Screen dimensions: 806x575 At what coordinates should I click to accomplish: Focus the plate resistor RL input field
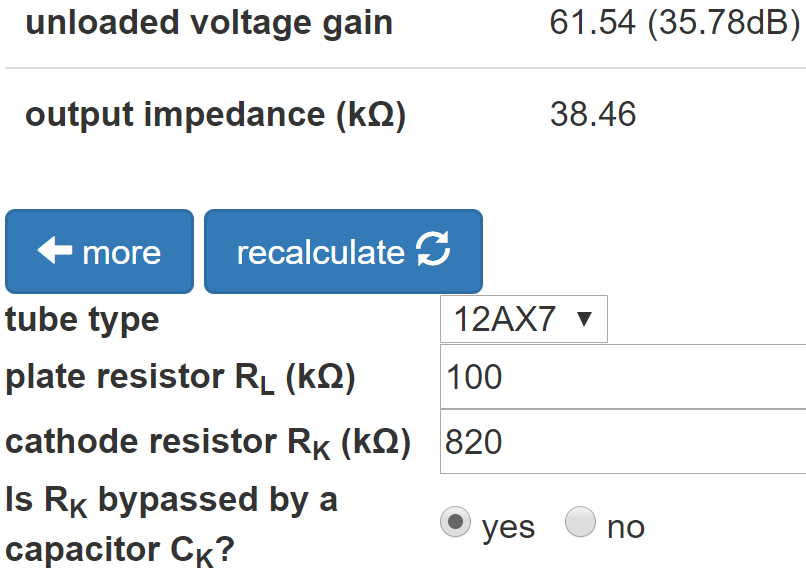[623, 377]
